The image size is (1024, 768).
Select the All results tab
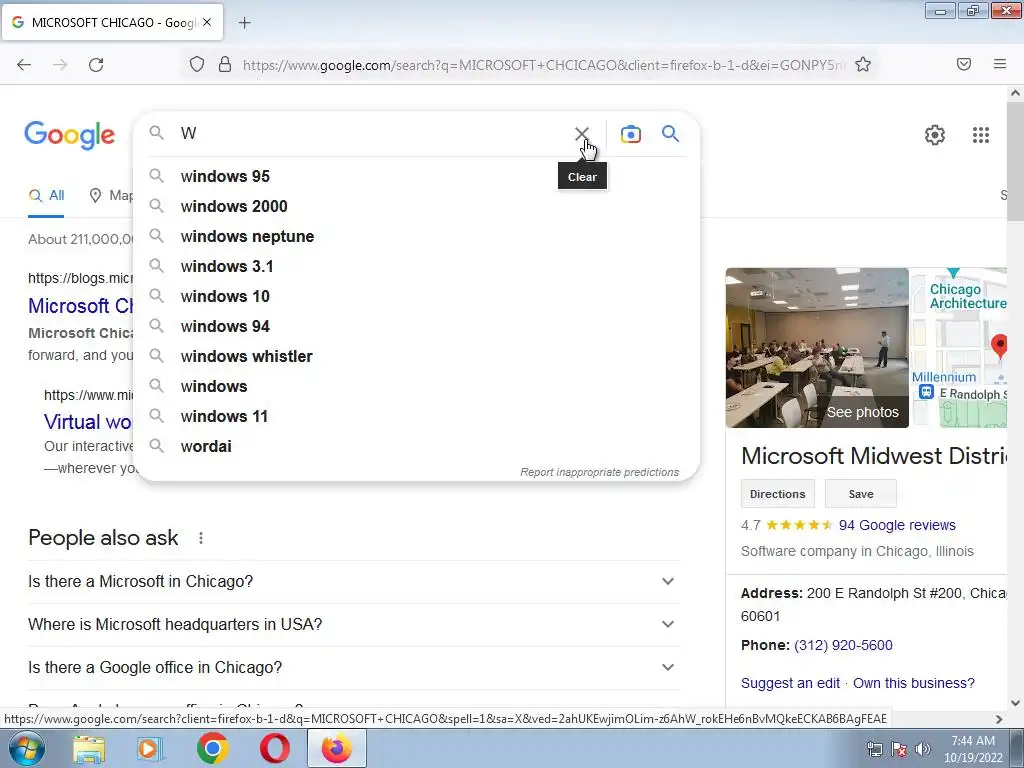[46, 195]
